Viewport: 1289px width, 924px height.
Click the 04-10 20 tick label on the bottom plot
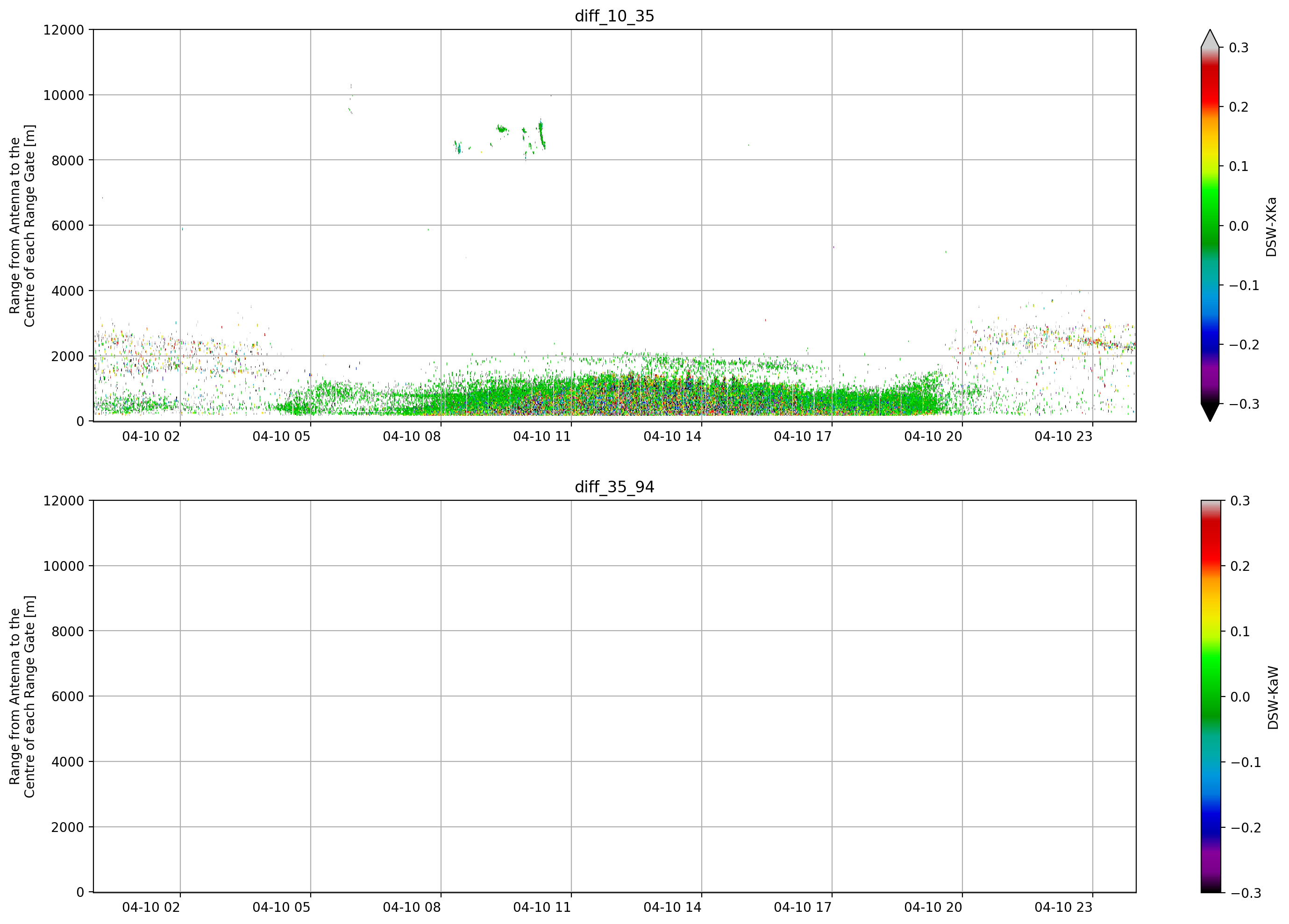pos(933,908)
